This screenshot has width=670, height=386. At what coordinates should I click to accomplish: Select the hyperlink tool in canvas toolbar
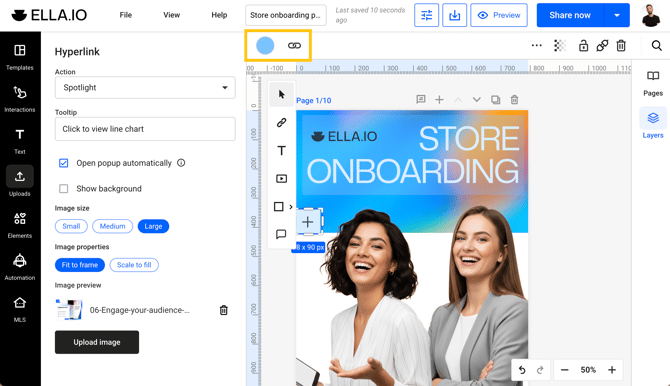click(281, 123)
